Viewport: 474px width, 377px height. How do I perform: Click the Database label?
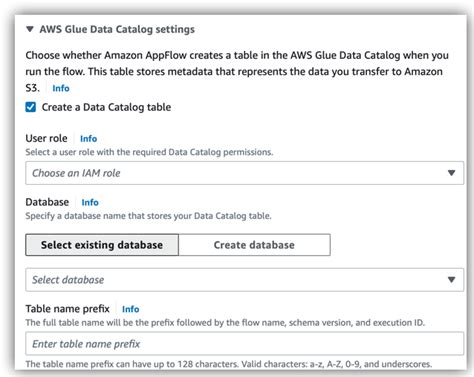tap(47, 202)
